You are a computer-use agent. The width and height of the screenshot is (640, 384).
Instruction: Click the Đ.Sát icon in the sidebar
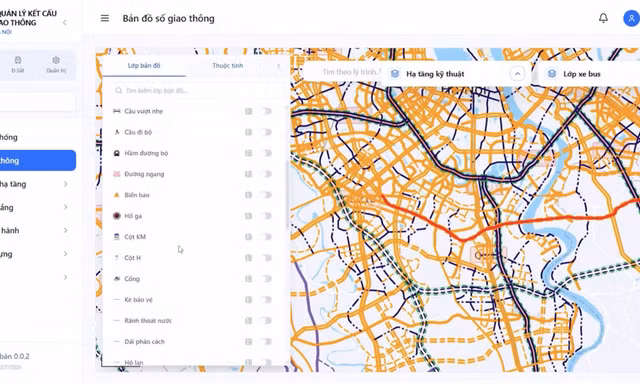18,60
